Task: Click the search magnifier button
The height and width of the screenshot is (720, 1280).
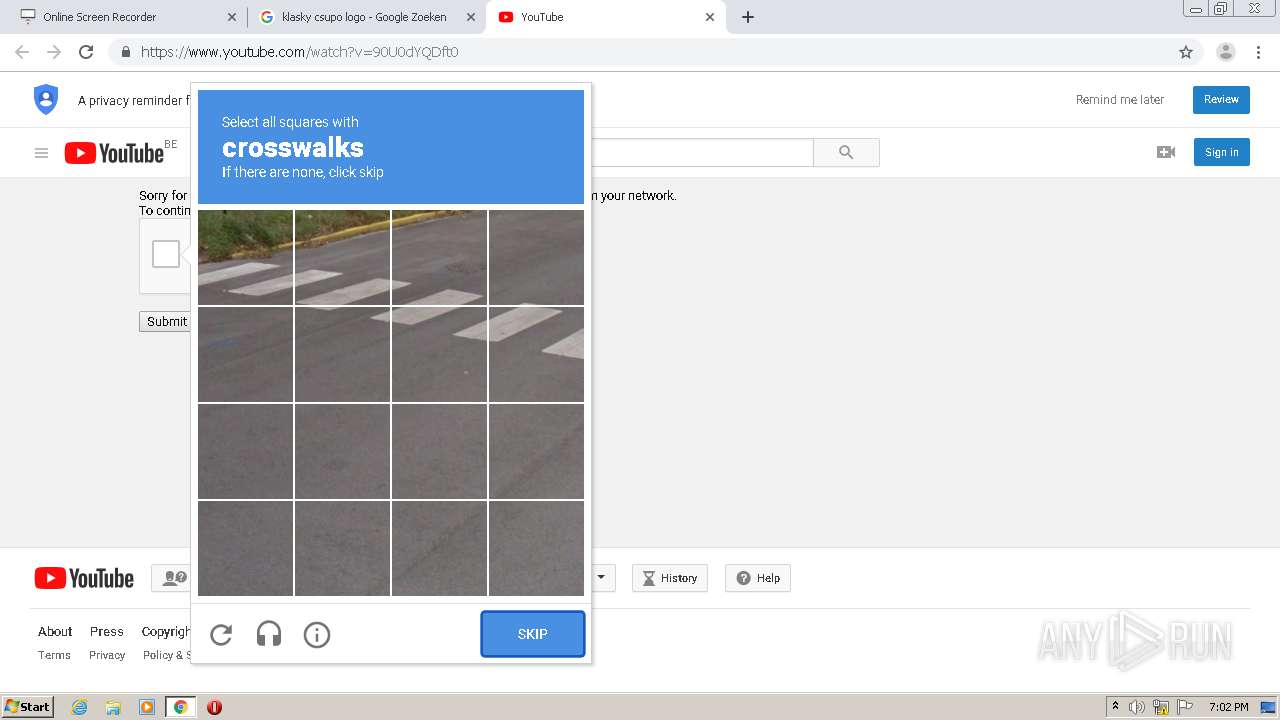Action: pyautogui.click(x=846, y=152)
